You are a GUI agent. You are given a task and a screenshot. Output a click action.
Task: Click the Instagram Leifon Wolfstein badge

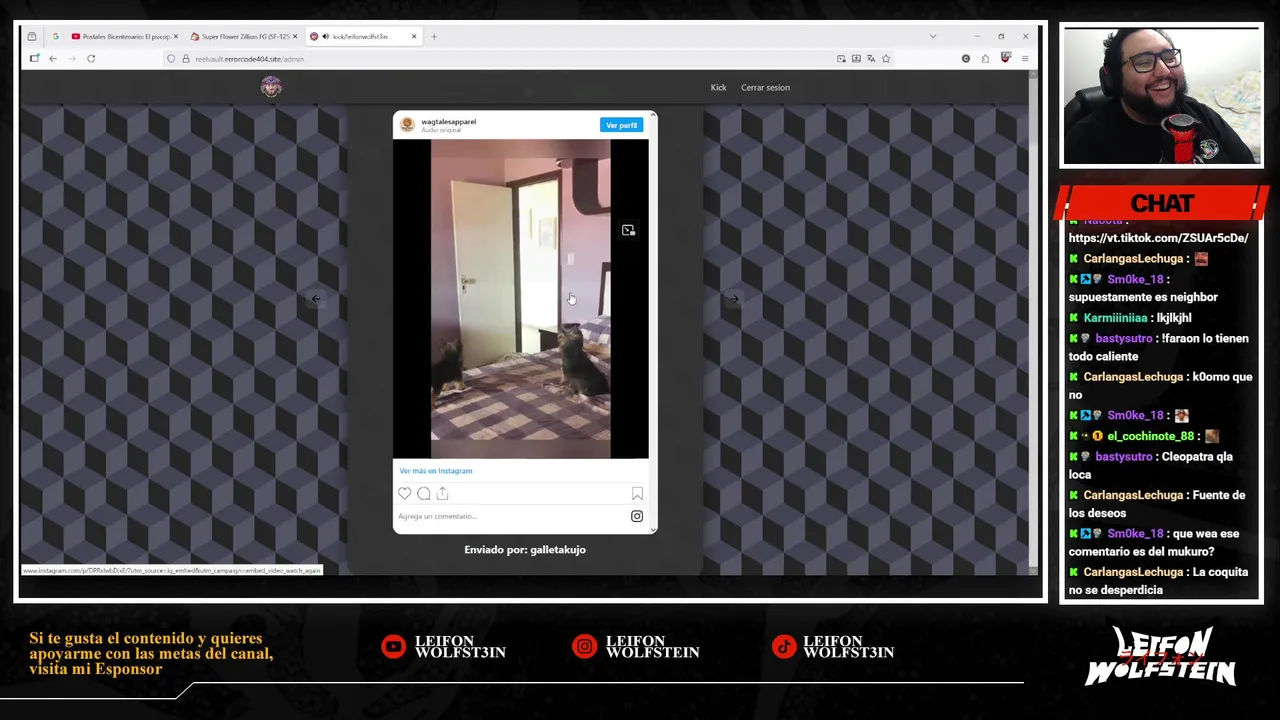(636, 647)
